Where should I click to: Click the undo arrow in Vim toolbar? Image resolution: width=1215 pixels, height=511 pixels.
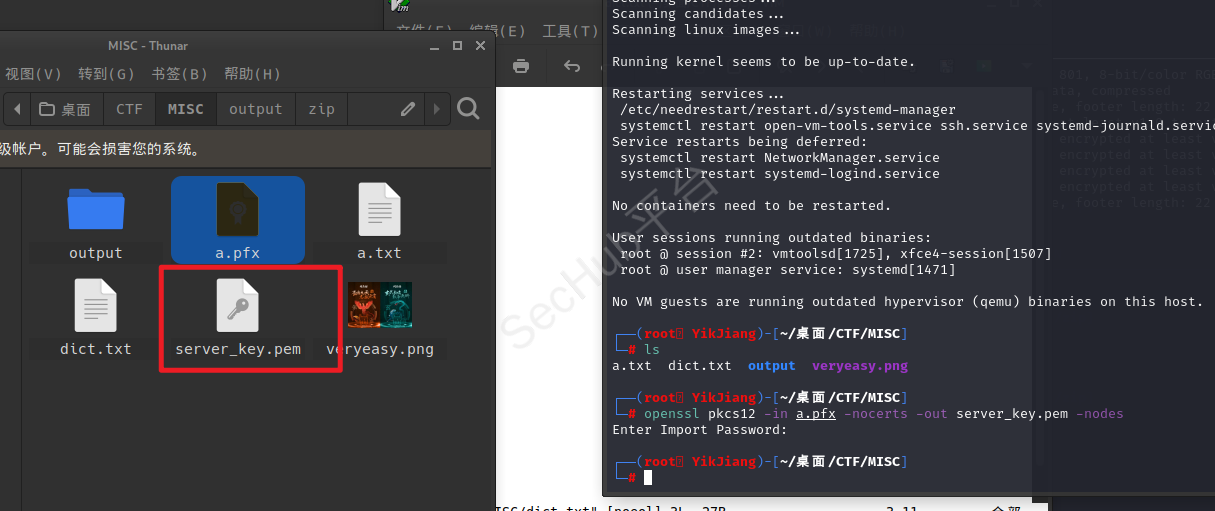(572, 67)
